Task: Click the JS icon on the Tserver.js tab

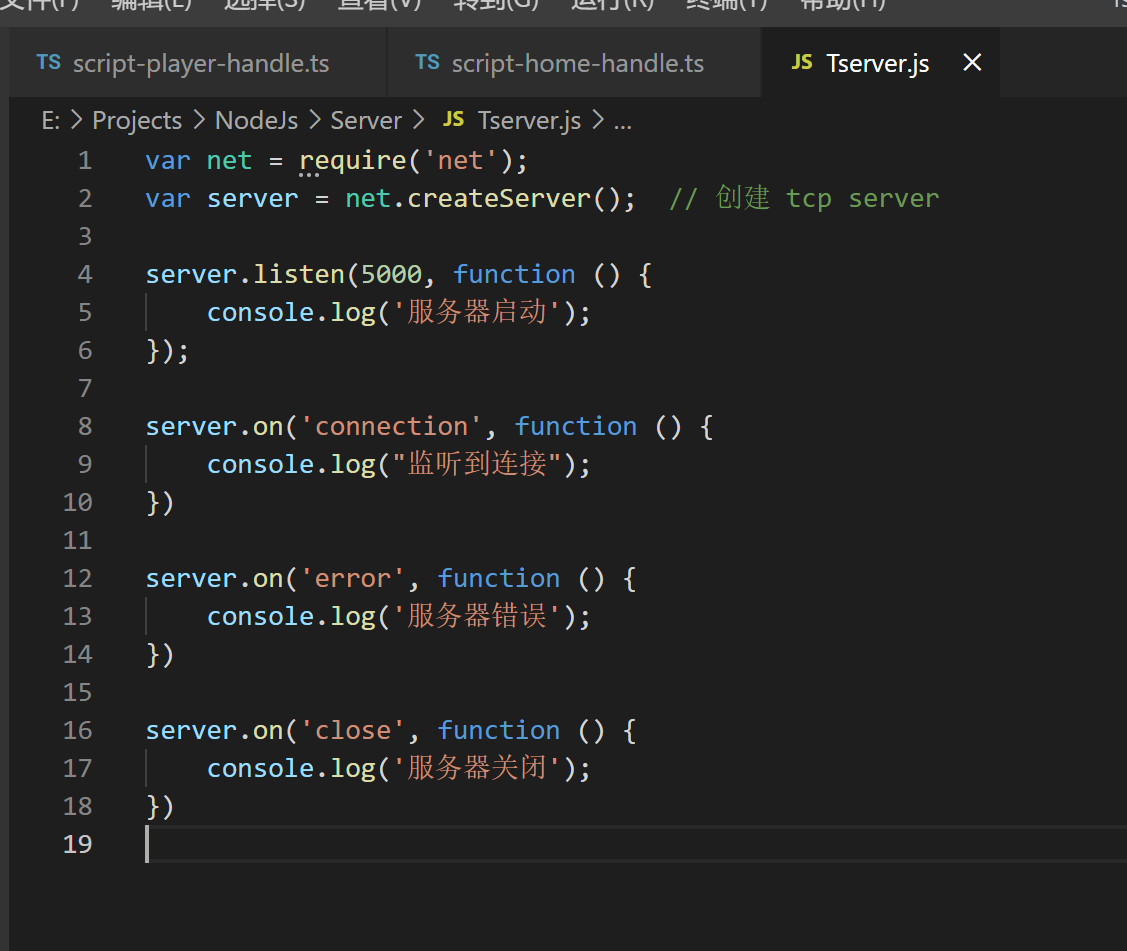Action: pos(801,62)
